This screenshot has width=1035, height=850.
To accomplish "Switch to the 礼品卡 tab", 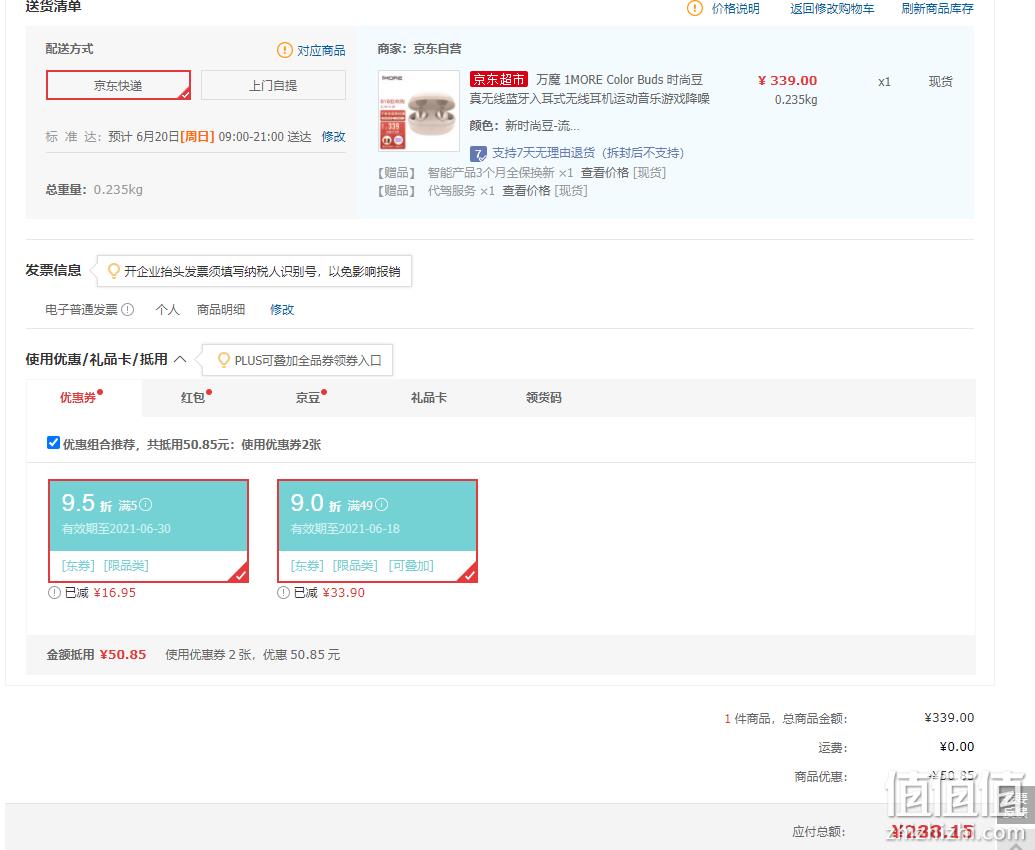I will pyautogui.click(x=429, y=397).
